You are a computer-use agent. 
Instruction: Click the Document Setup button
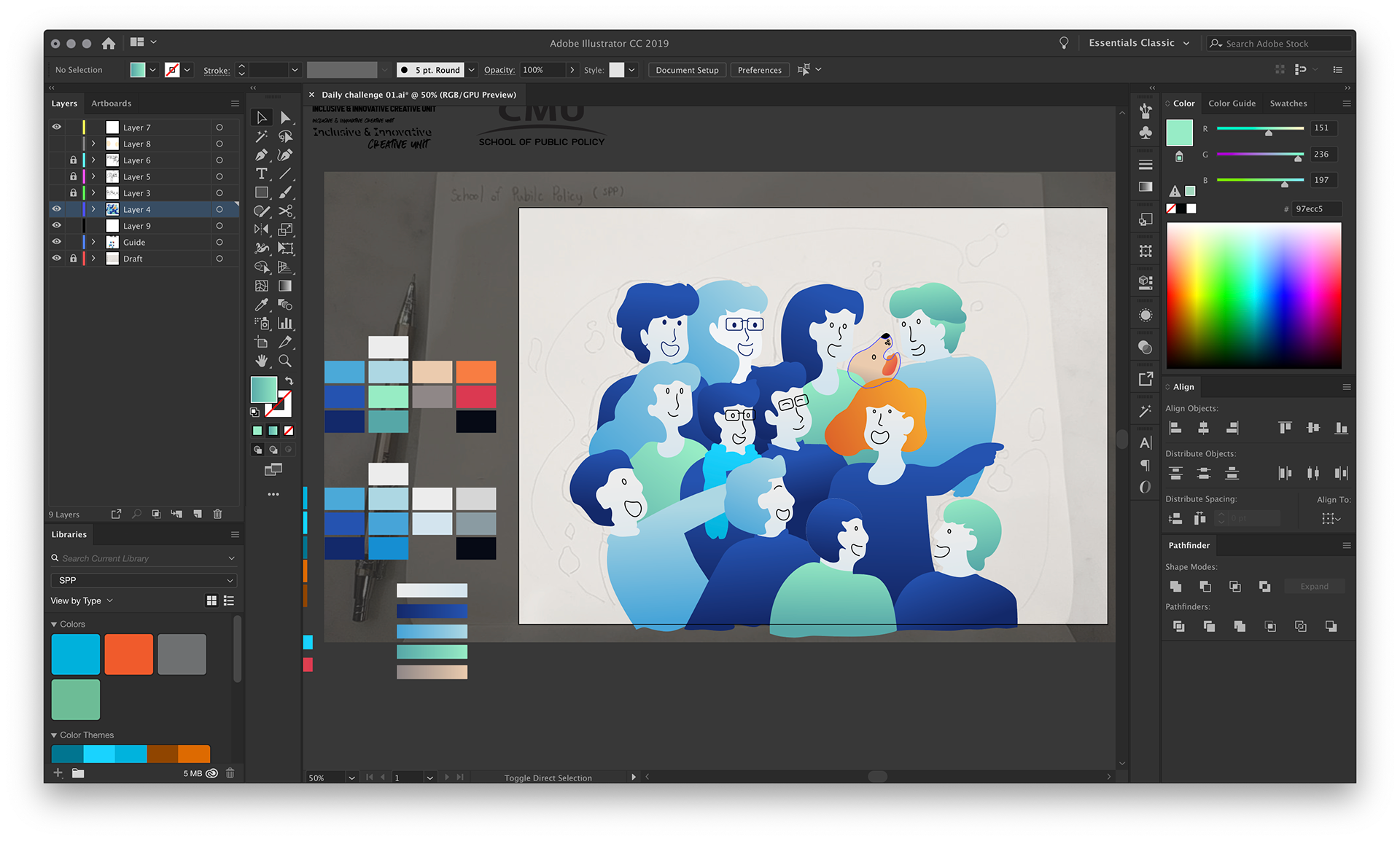click(686, 70)
